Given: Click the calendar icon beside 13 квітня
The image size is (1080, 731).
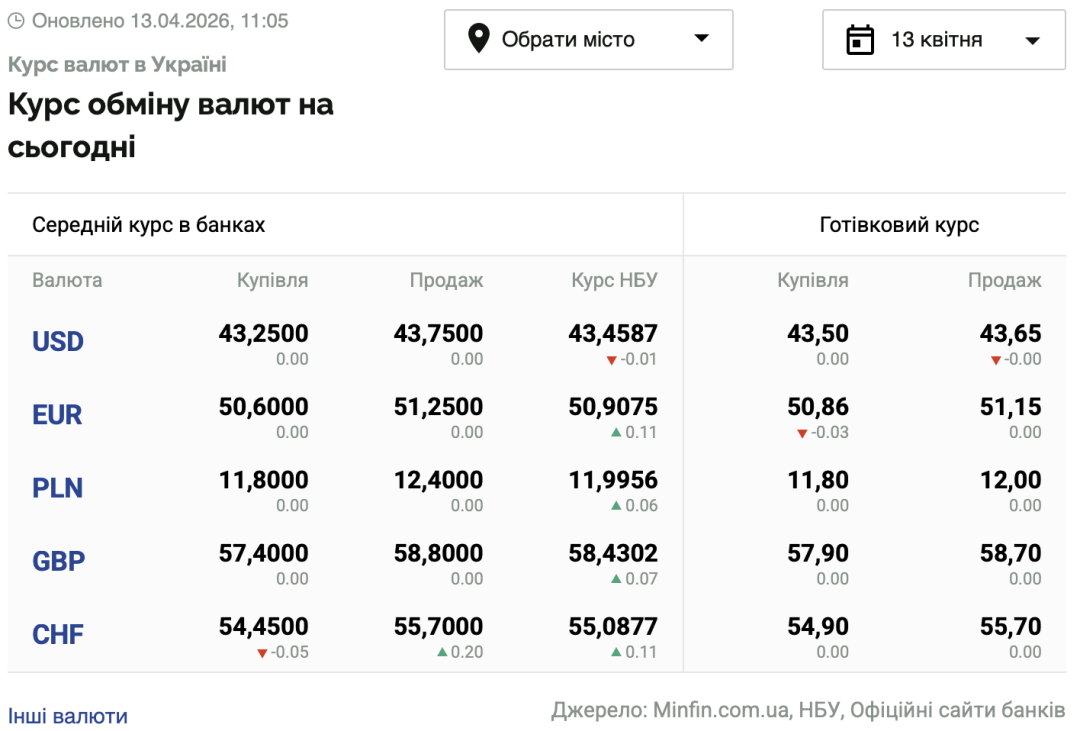Looking at the screenshot, I should pos(860,40).
